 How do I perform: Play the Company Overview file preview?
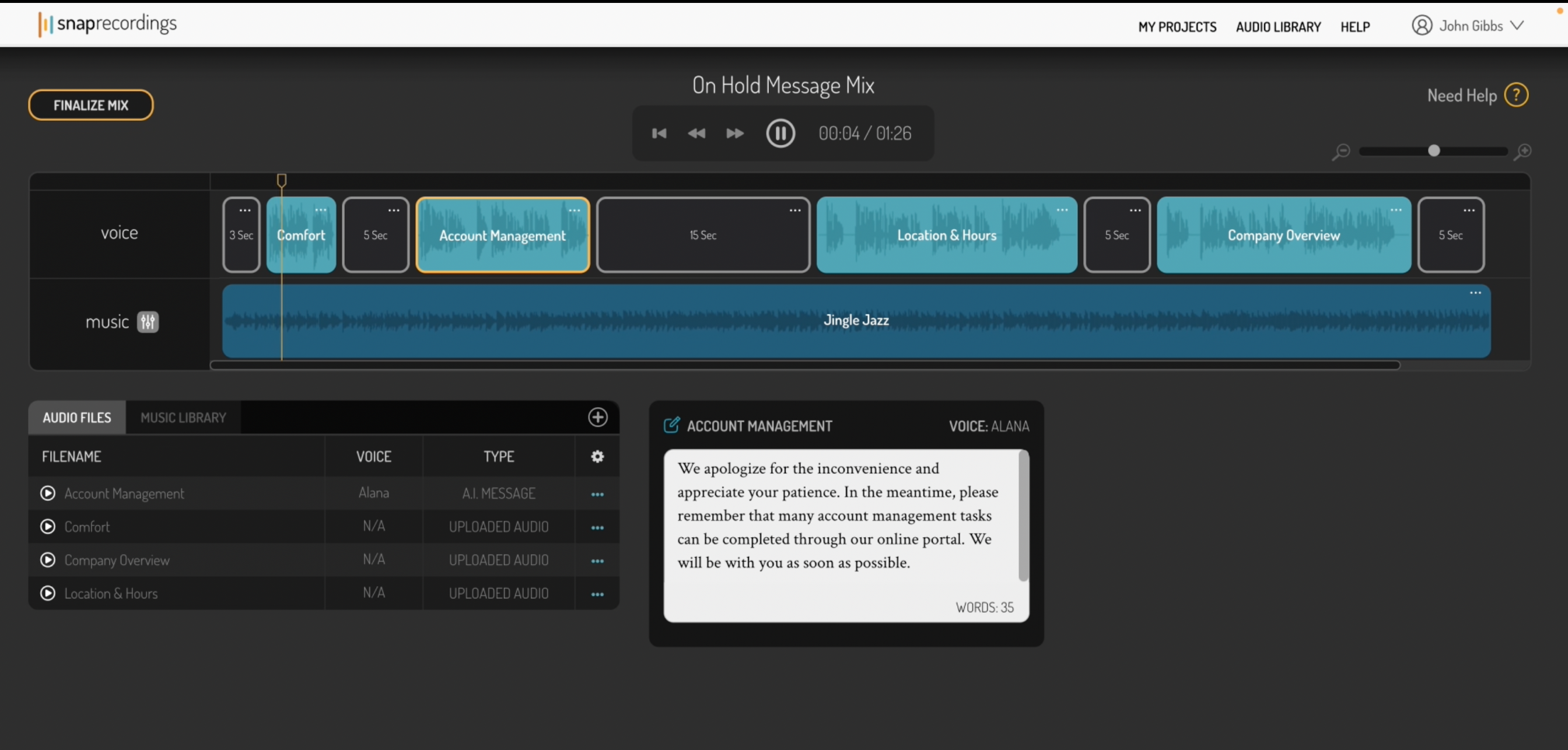pos(47,560)
